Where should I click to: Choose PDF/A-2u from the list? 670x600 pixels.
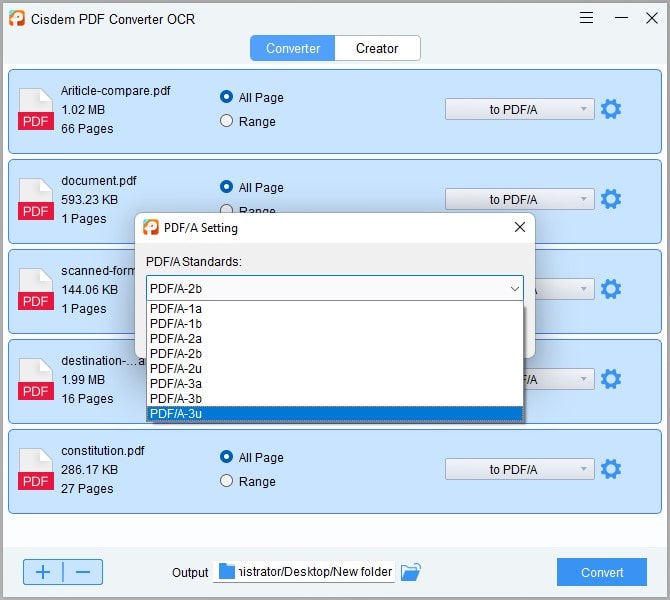335,368
